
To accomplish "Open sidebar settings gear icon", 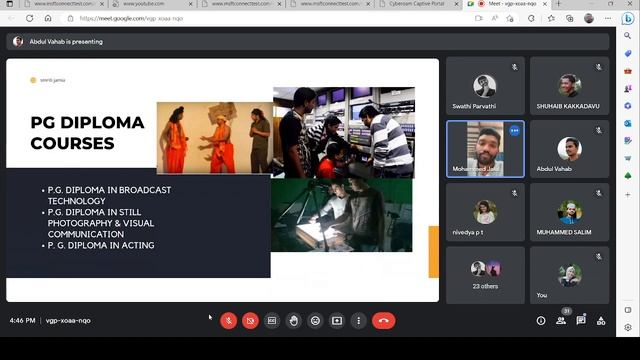I will pyautogui.click(x=628, y=327).
